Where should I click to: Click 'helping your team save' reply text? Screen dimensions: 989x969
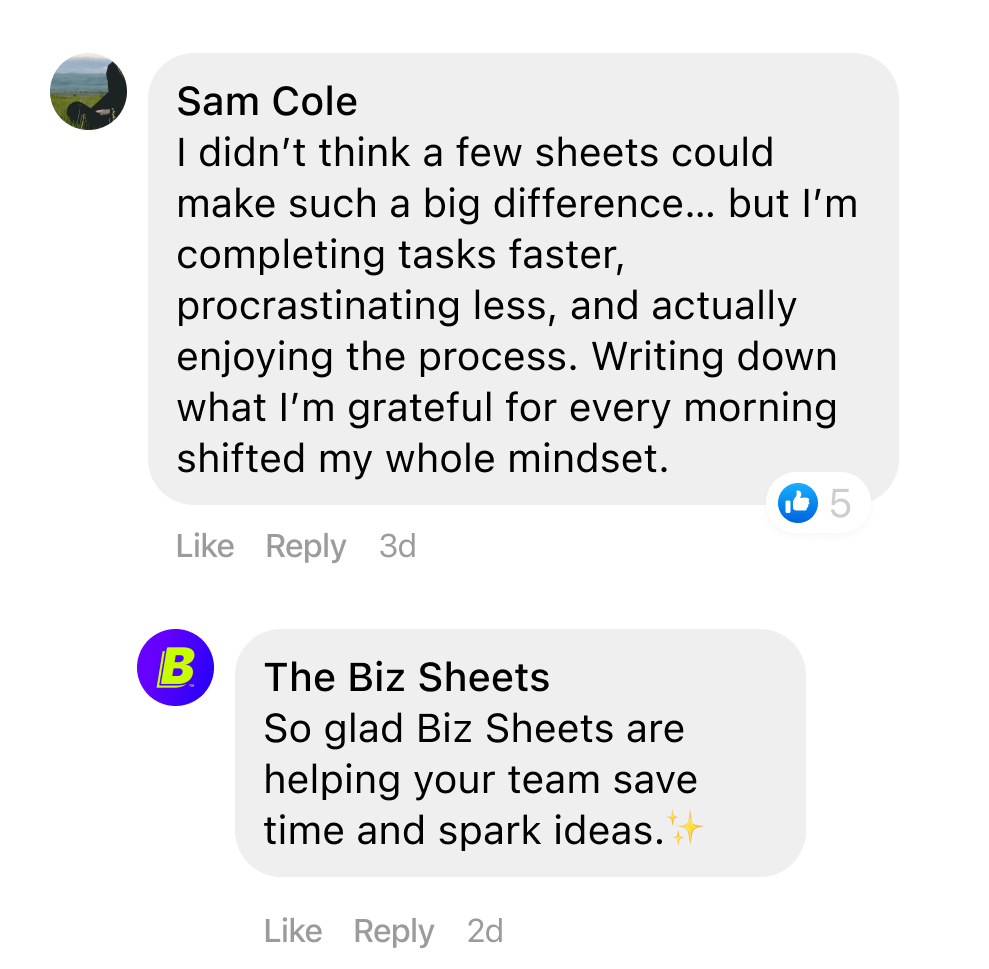[481, 781]
